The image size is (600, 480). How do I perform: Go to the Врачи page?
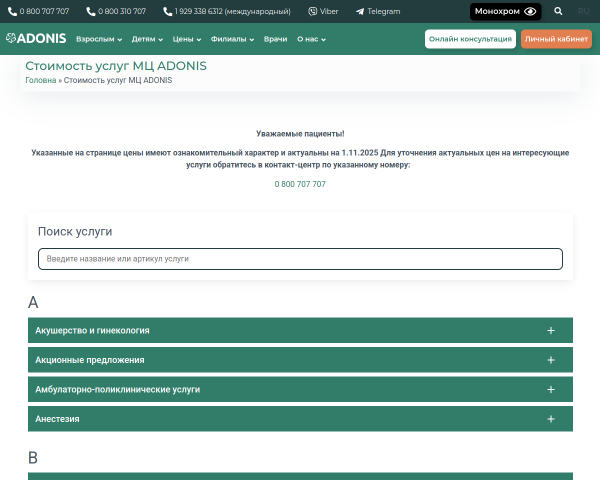pos(276,39)
